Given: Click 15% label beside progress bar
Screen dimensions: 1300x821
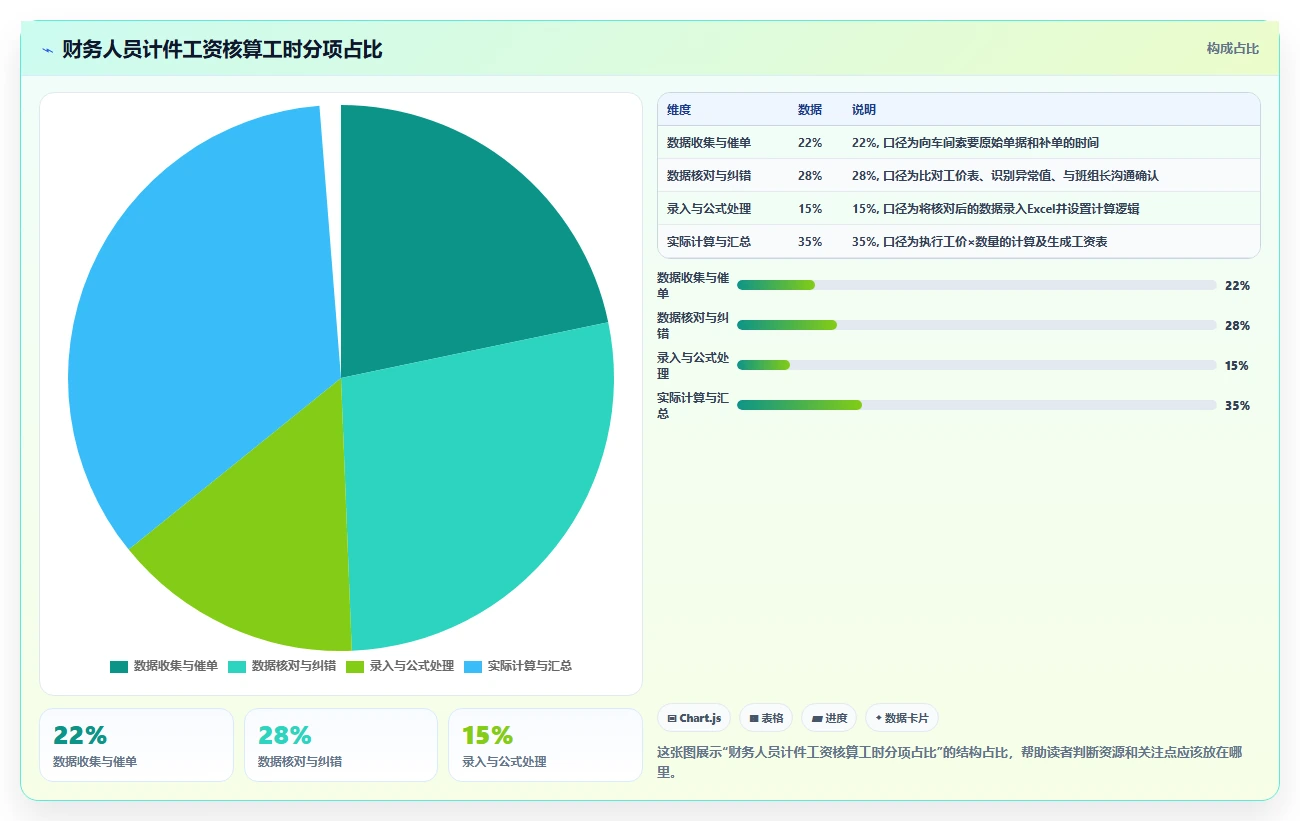Looking at the screenshot, I should [1237, 366].
